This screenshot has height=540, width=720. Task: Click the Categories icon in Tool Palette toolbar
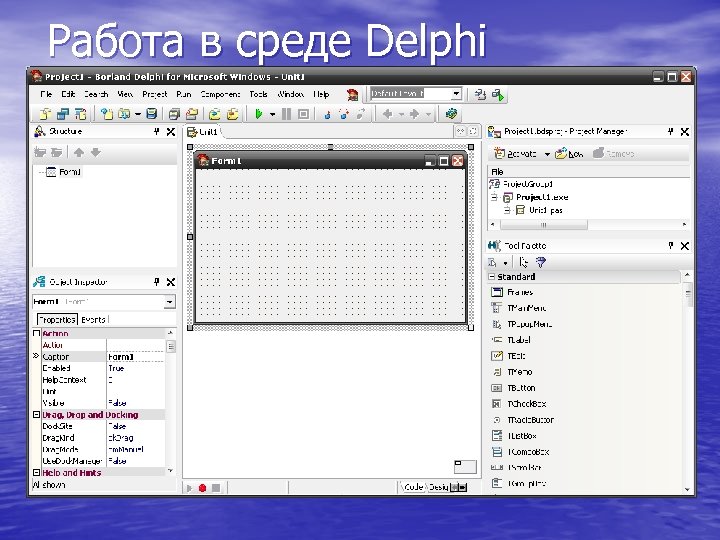pyautogui.click(x=493, y=262)
